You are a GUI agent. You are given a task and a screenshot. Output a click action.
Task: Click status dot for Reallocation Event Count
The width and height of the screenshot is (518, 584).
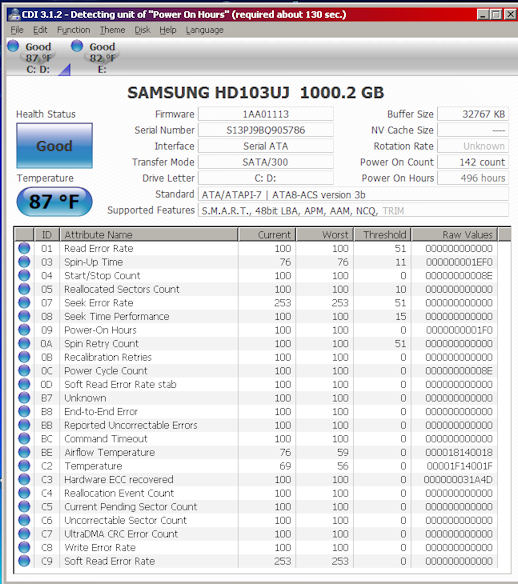click(x=24, y=493)
